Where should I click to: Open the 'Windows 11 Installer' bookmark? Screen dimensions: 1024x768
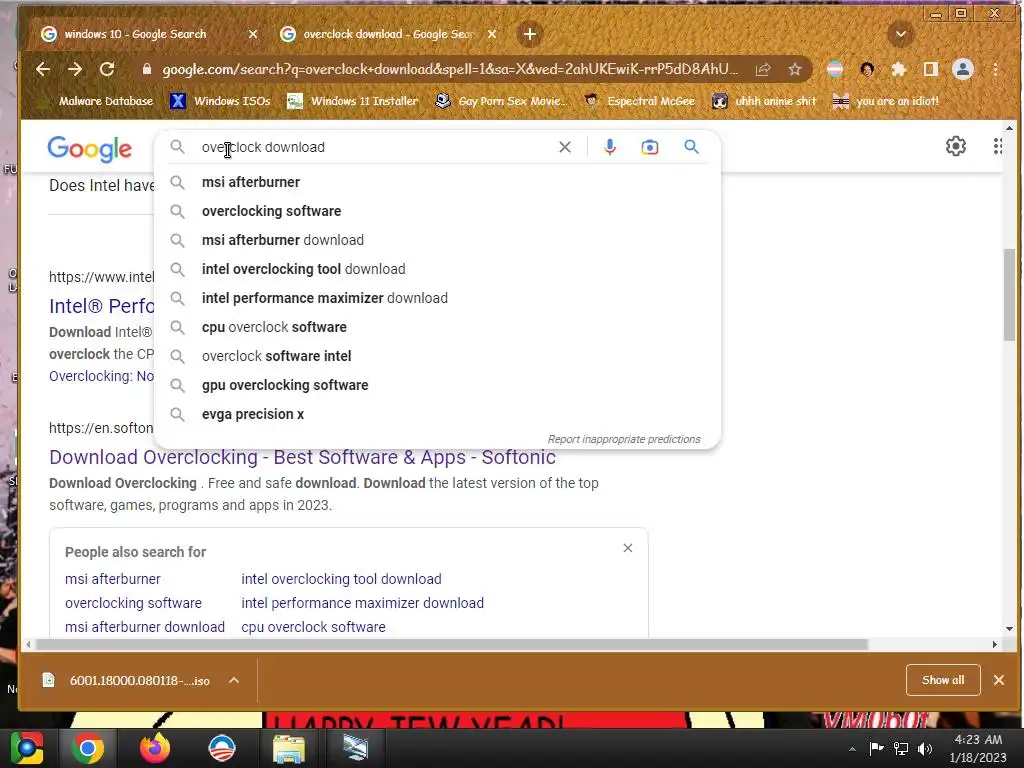(353, 101)
